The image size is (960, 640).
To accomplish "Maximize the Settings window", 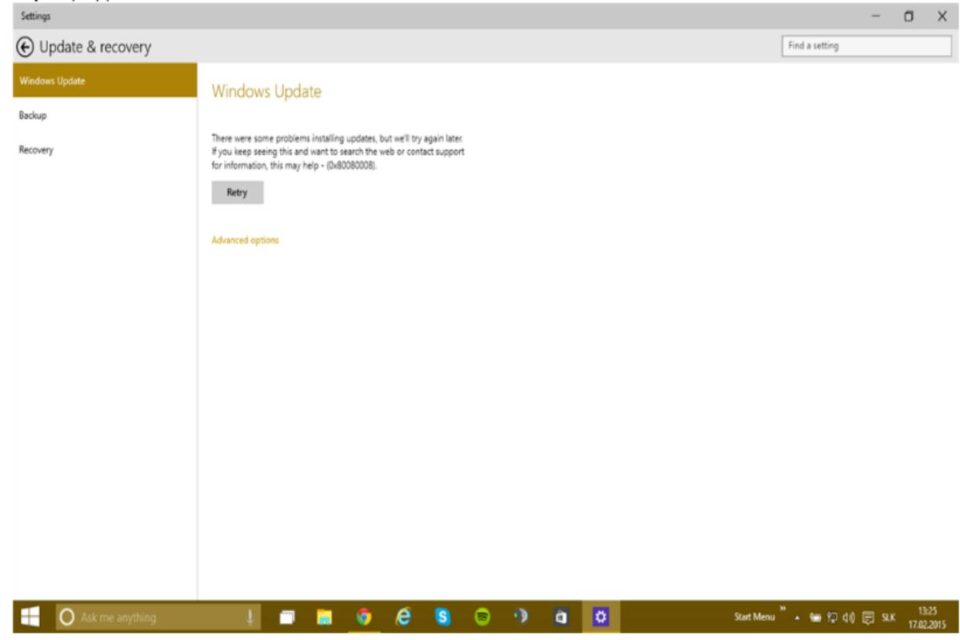I will (x=909, y=16).
